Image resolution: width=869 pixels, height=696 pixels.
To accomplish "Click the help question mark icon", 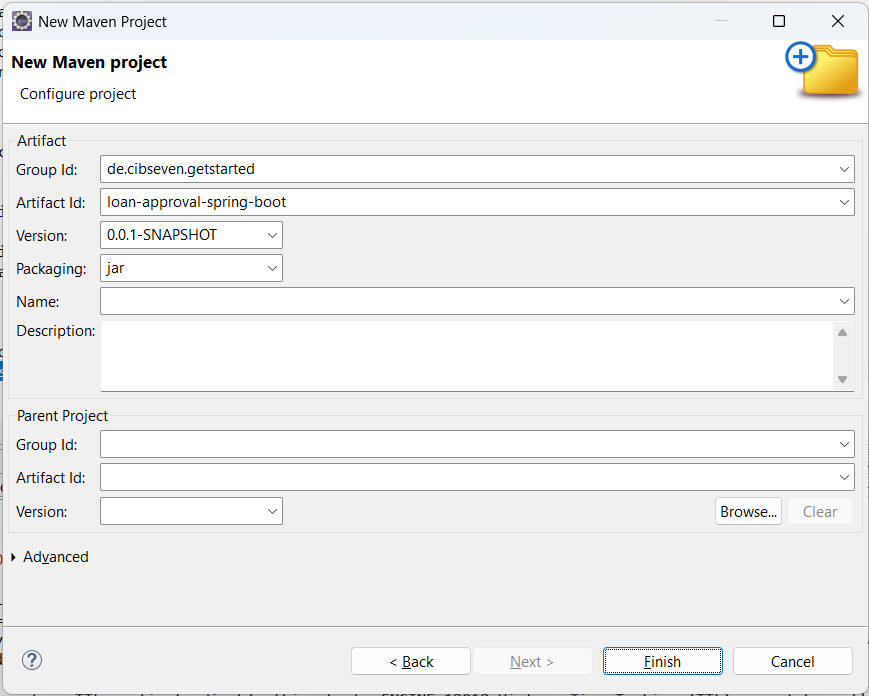I will (32, 660).
